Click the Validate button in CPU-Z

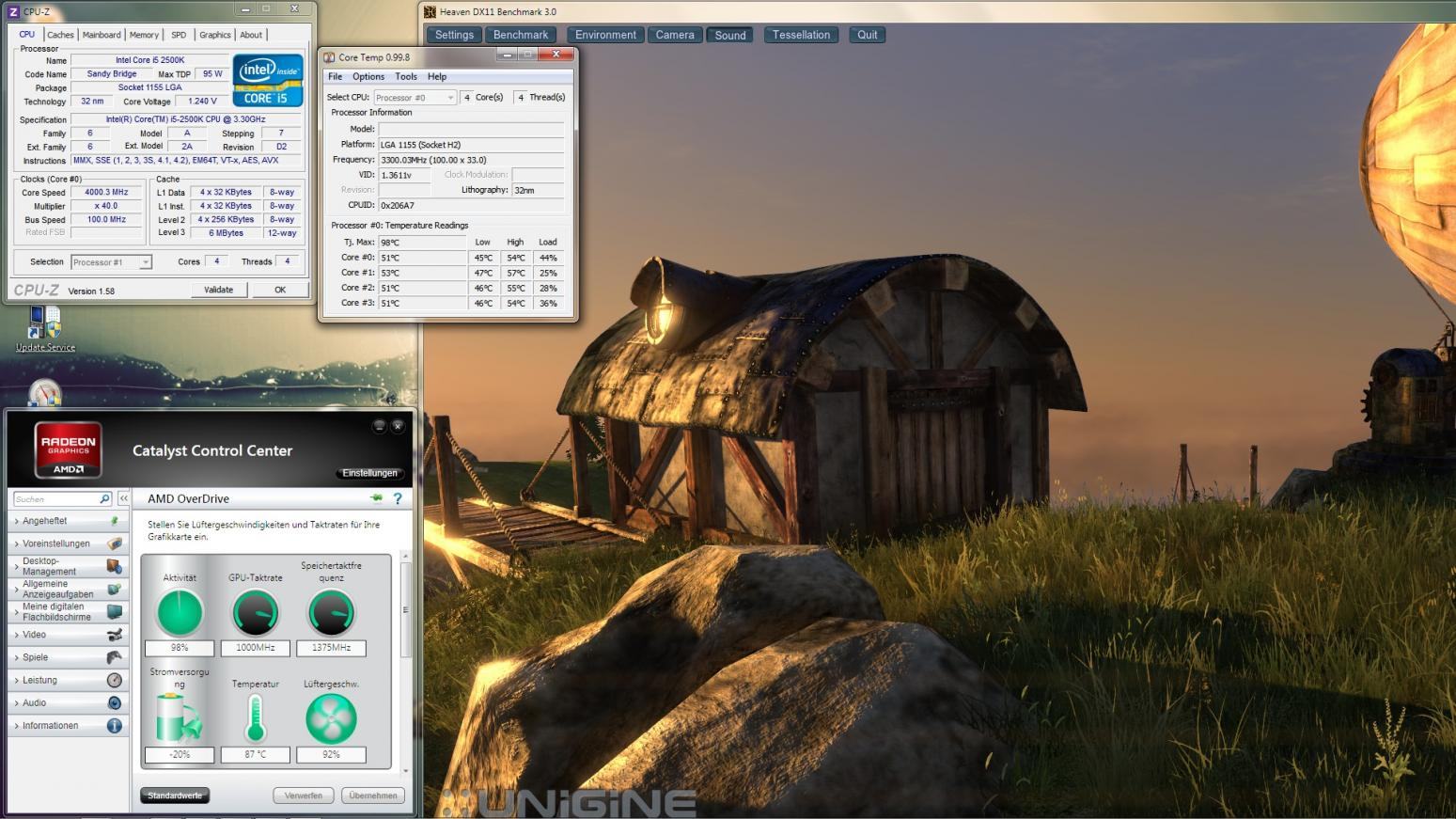point(219,290)
